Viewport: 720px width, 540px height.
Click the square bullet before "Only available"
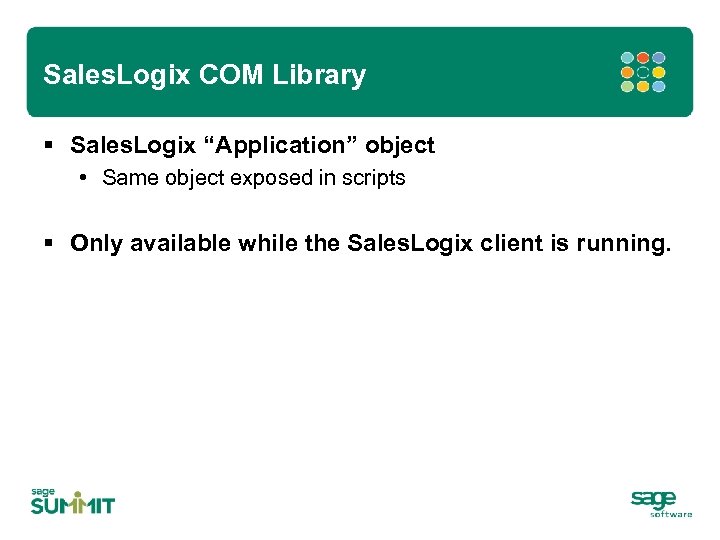click(49, 244)
